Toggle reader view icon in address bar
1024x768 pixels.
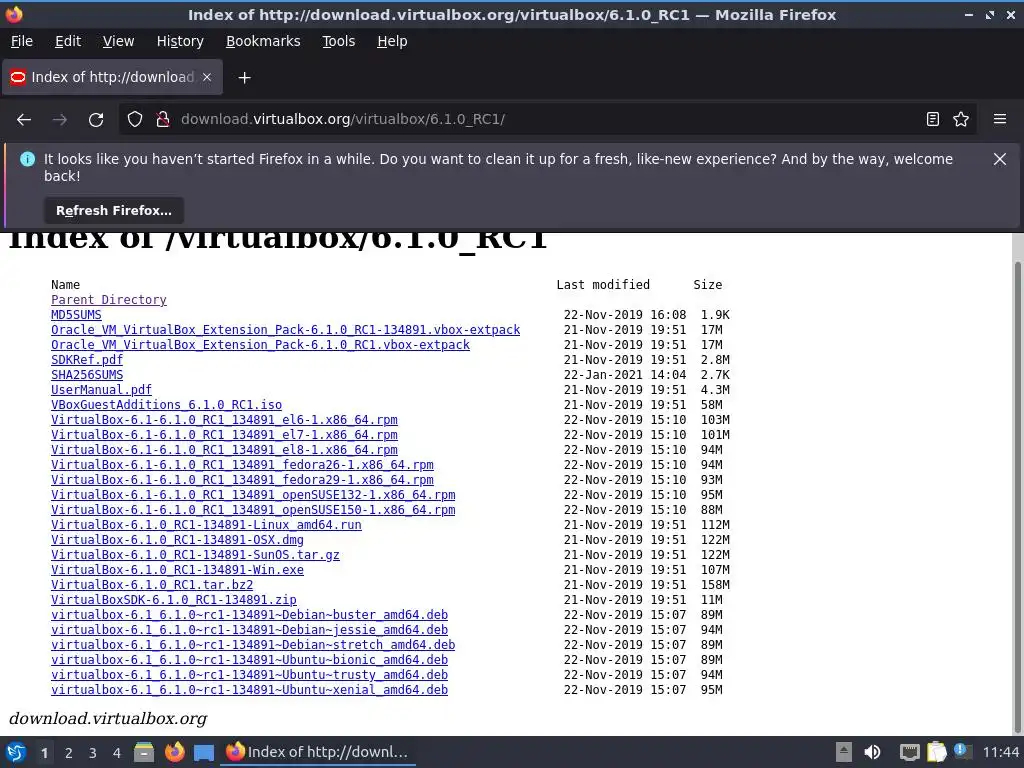click(x=933, y=120)
